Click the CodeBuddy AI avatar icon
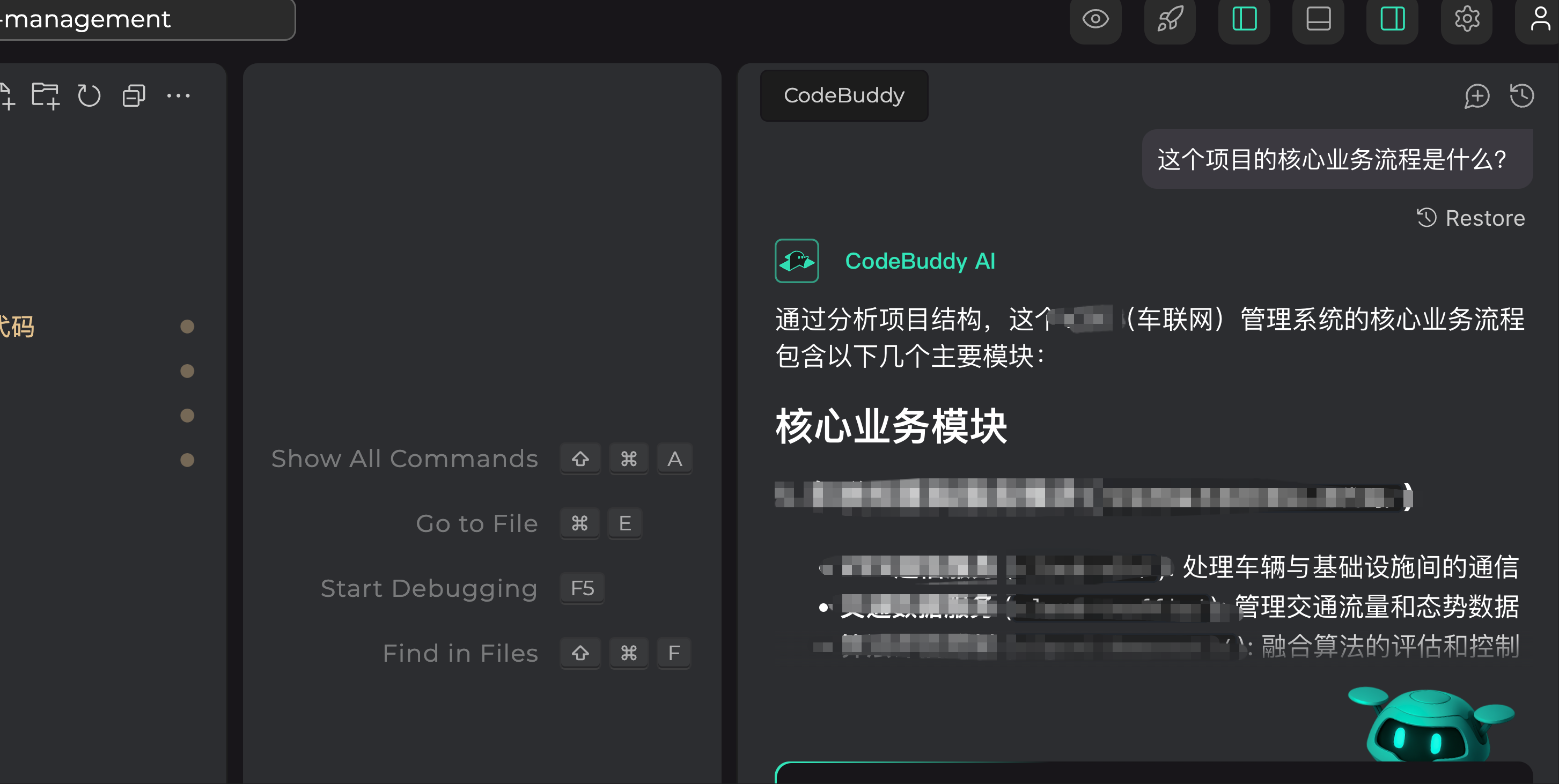 coord(797,261)
